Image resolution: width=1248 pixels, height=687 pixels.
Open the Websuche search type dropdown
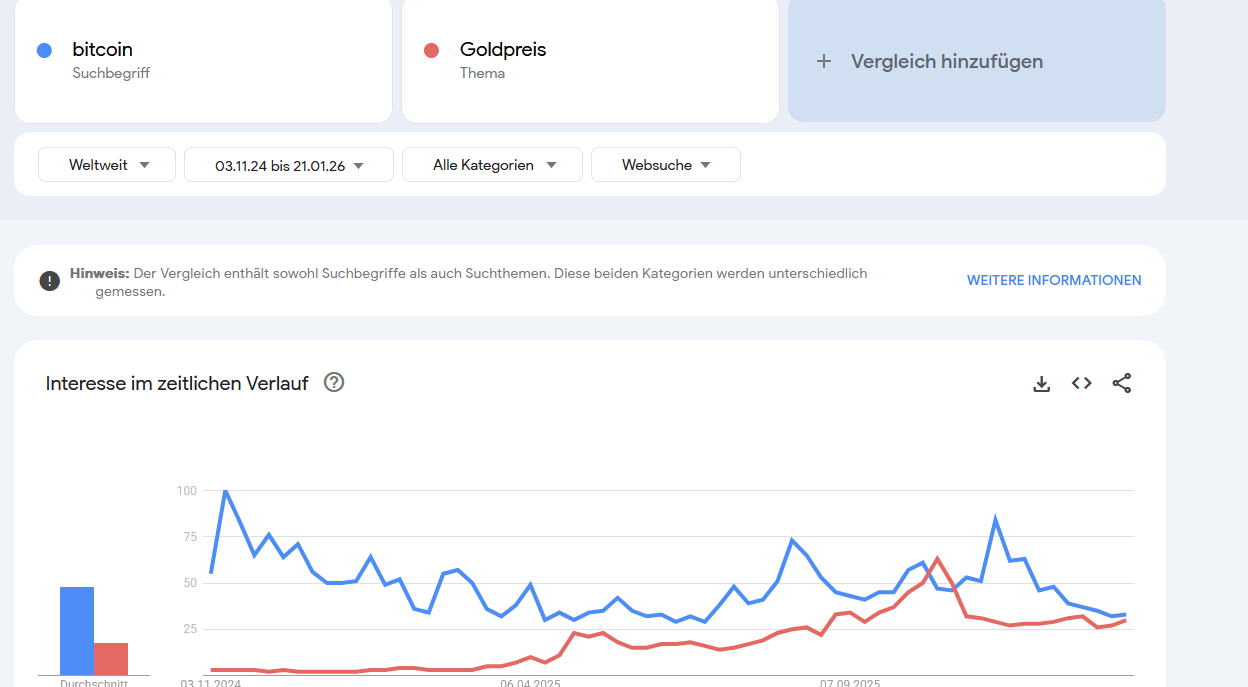tap(666, 165)
